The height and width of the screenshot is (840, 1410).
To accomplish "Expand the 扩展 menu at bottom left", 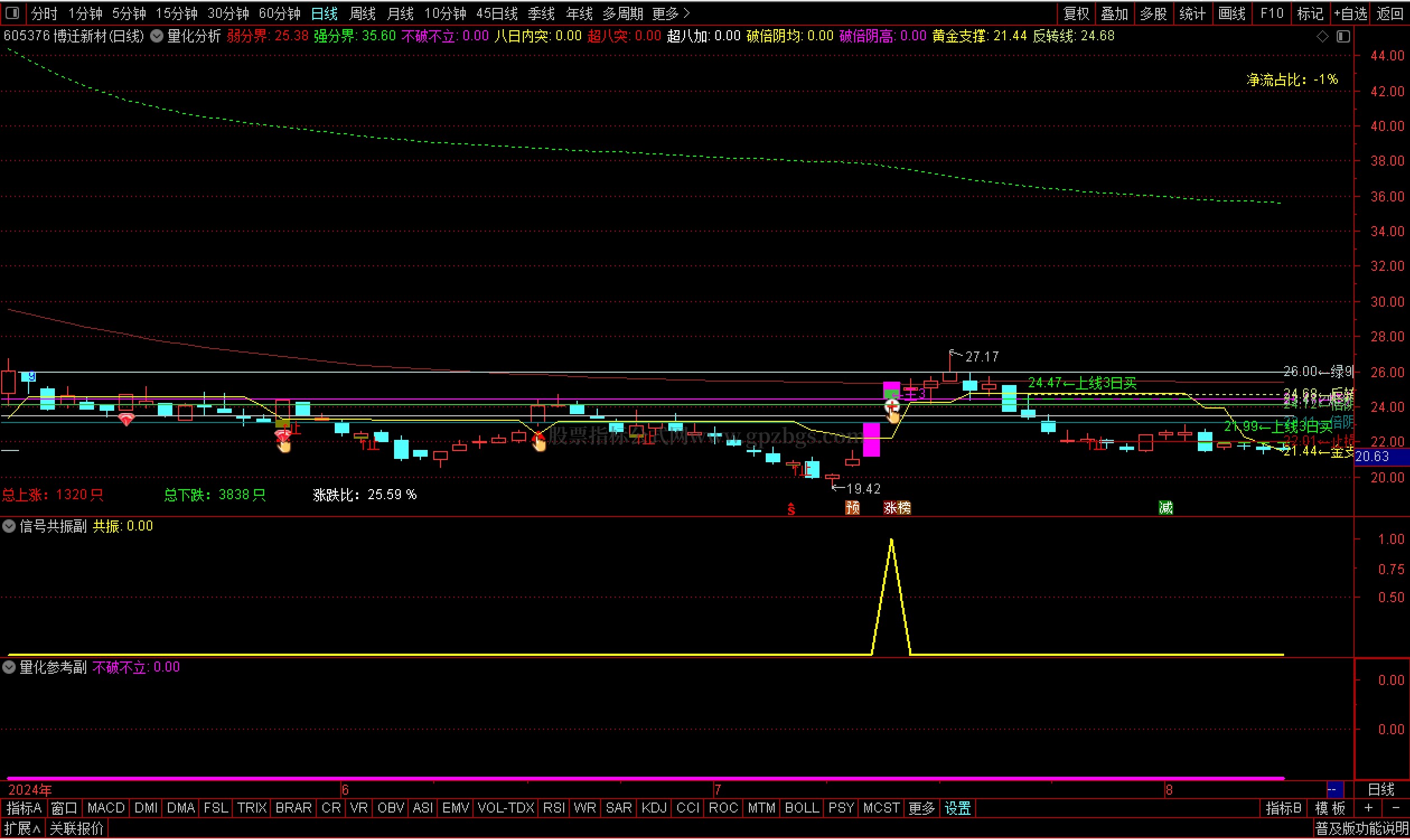I will [22, 829].
